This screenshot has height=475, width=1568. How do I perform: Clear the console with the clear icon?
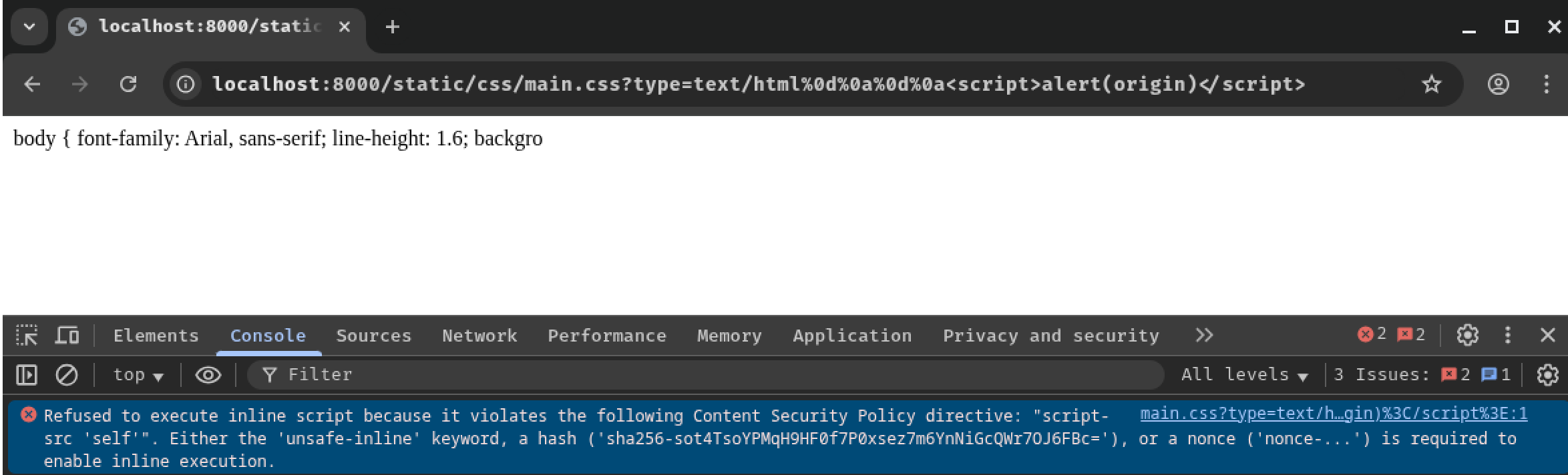(67, 375)
